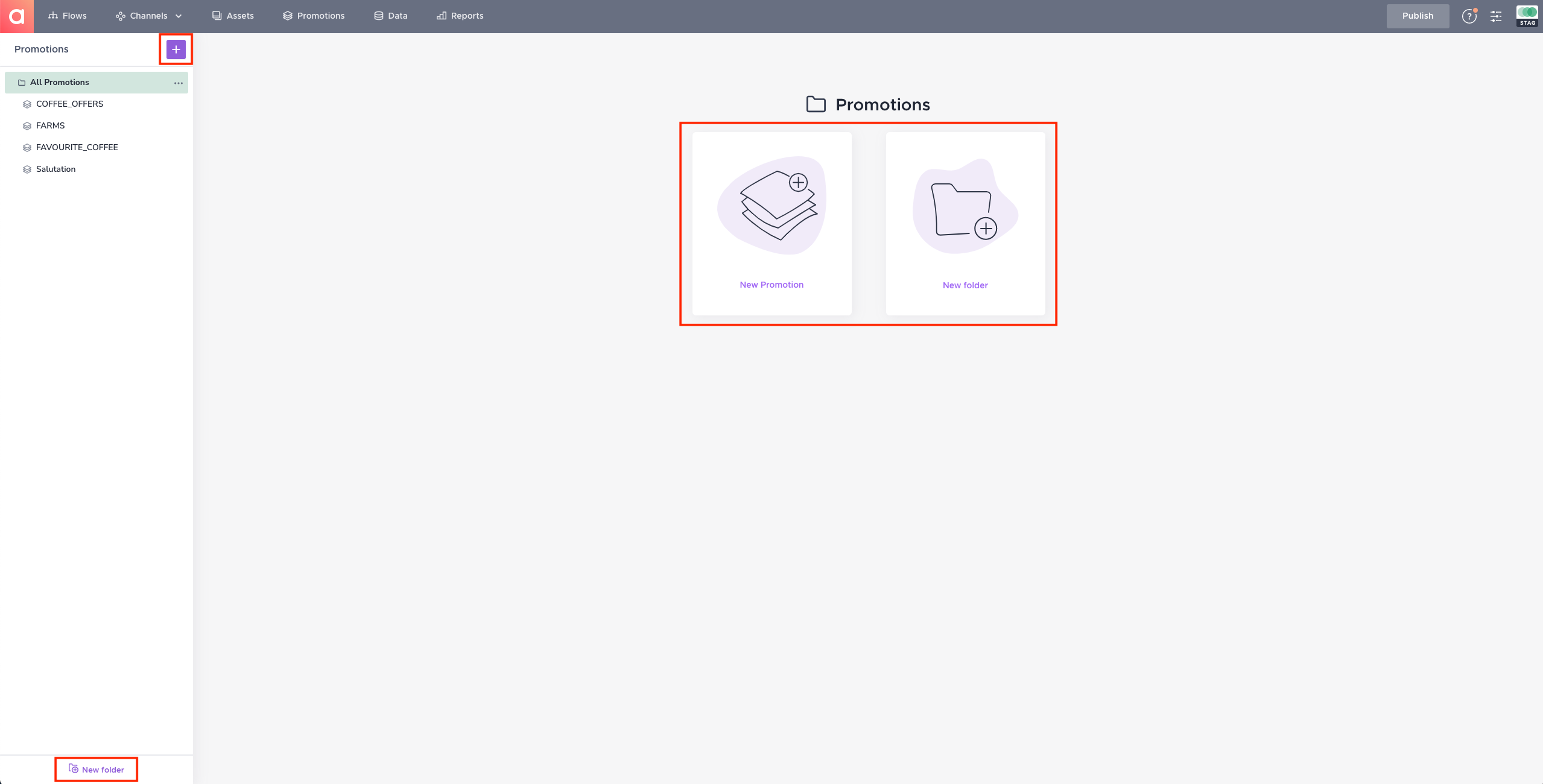The image size is (1543, 784).
Task: Select the COFFEE_OFFERS promotion
Action: (x=69, y=104)
